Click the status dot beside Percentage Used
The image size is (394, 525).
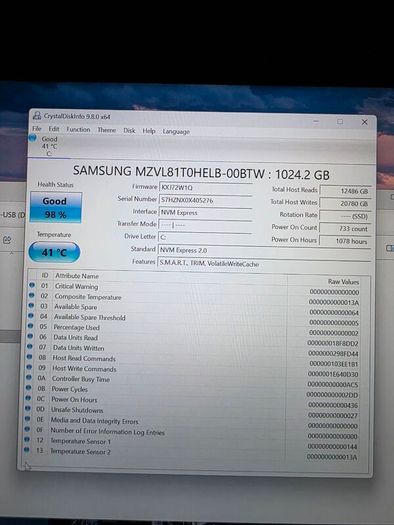point(31,326)
